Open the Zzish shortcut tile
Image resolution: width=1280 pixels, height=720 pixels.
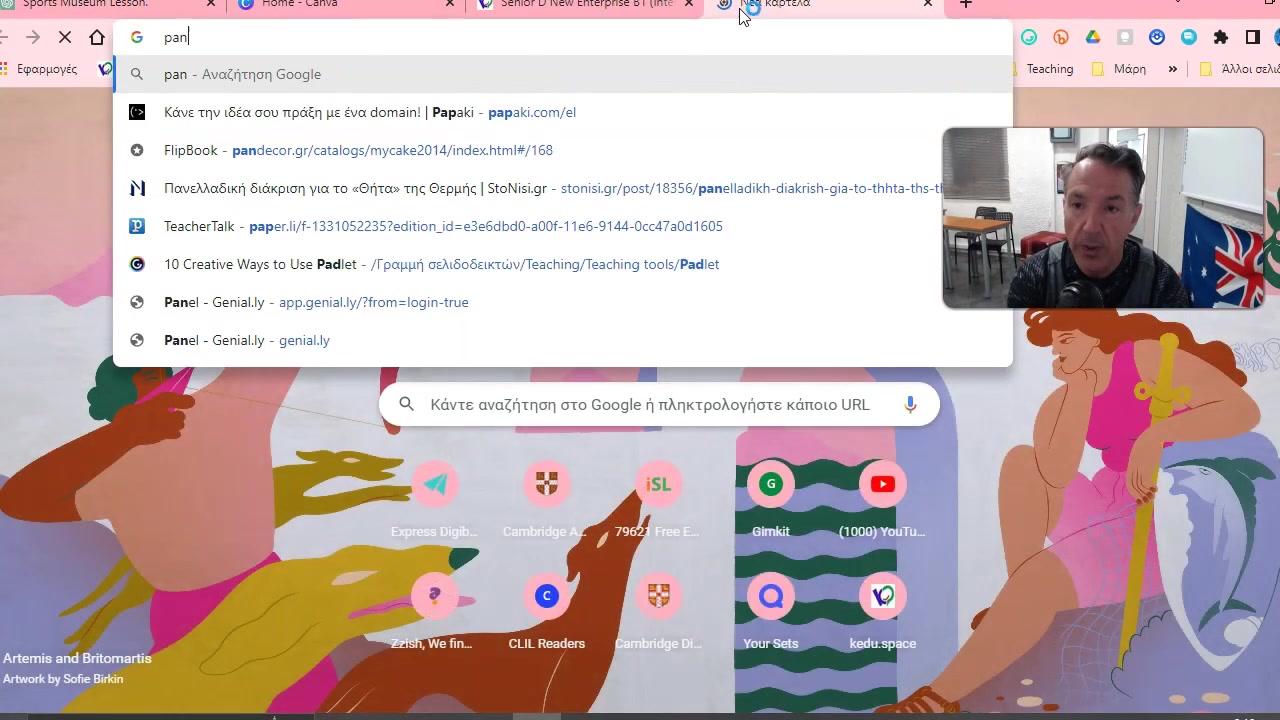point(435,611)
